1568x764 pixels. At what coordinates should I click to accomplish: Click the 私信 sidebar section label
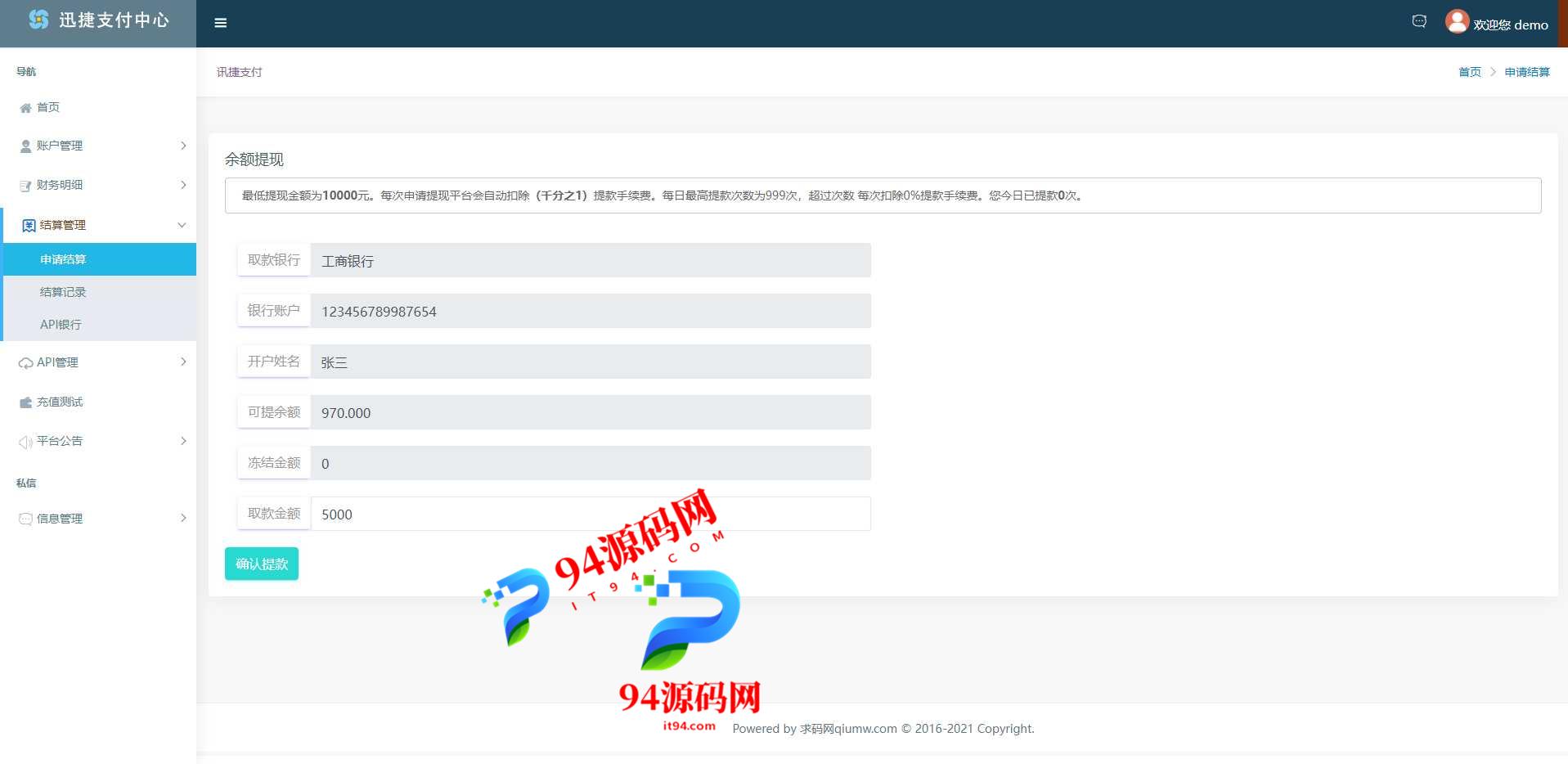click(26, 483)
